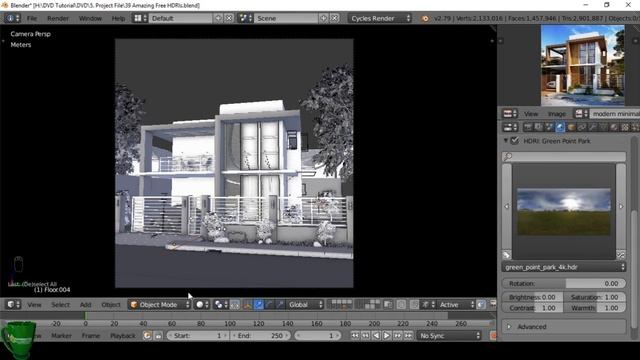
Task: Open the Window menu
Action: point(90,18)
